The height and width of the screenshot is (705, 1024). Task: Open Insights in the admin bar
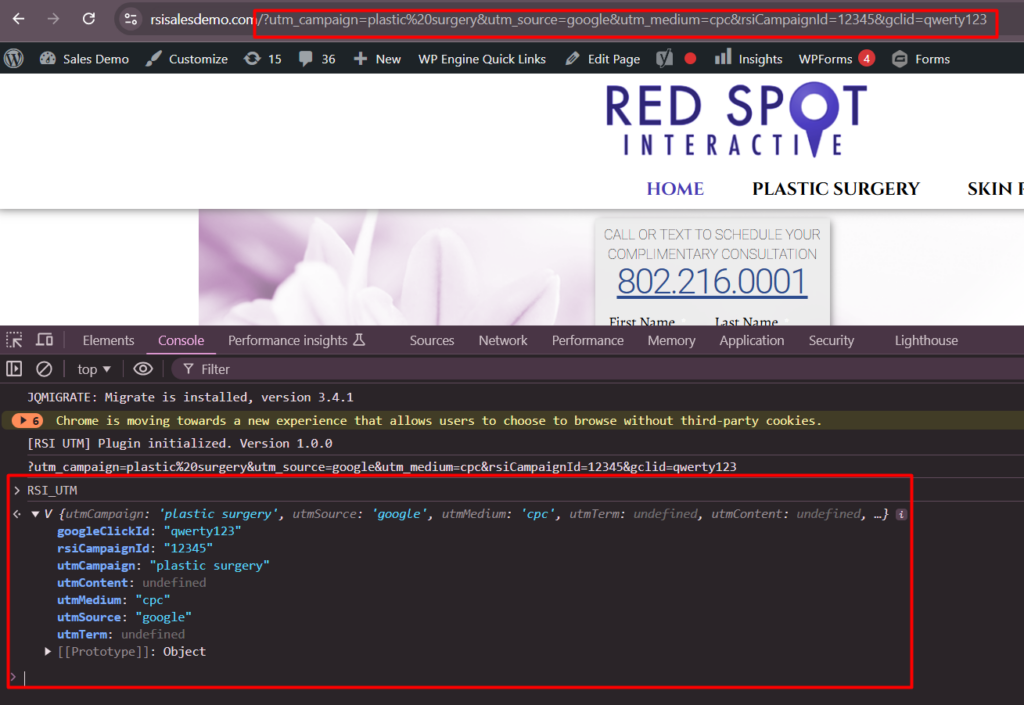click(x=748, y=59)
